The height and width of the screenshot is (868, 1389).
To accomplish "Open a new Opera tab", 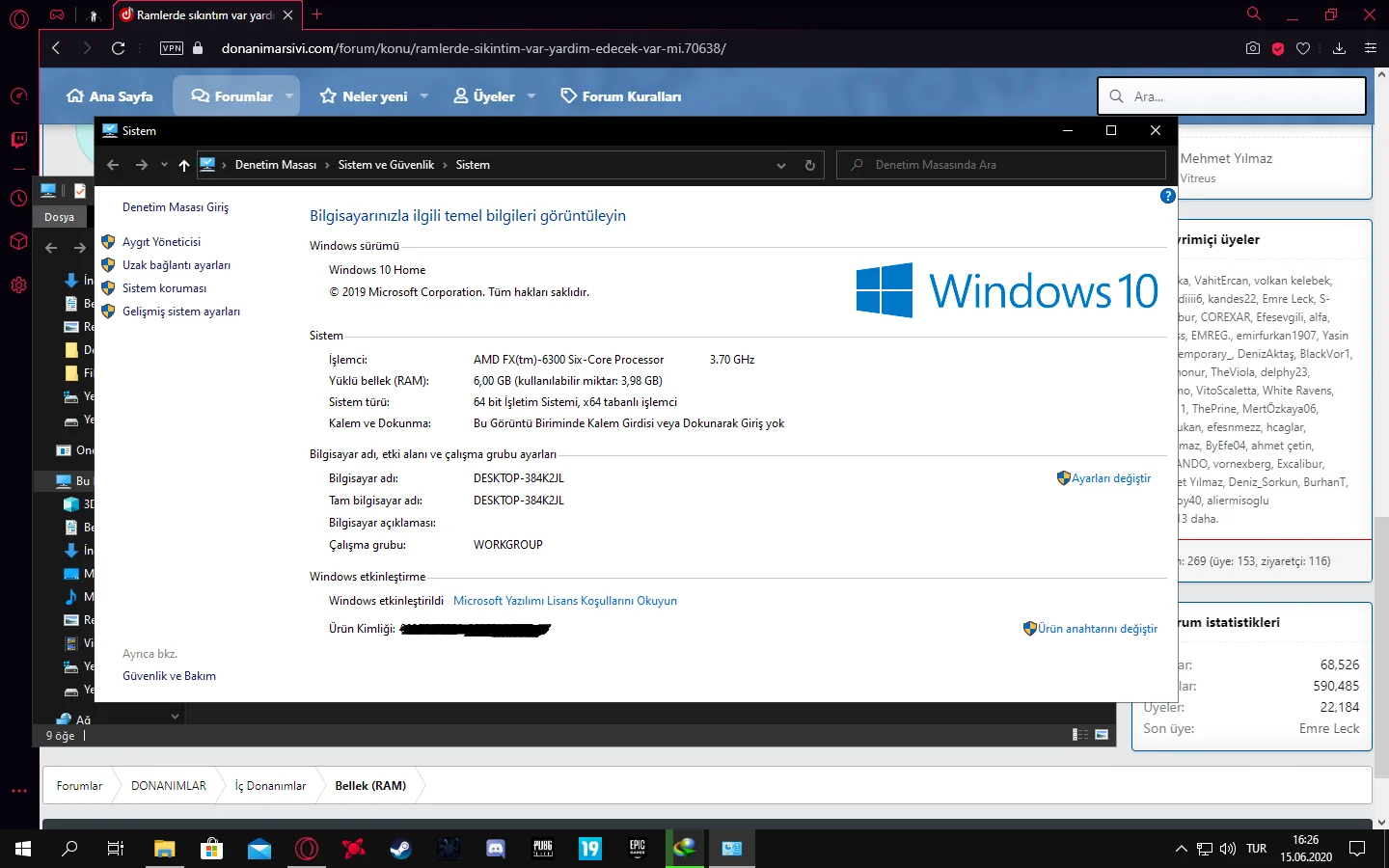I will (x=317, y=14).
